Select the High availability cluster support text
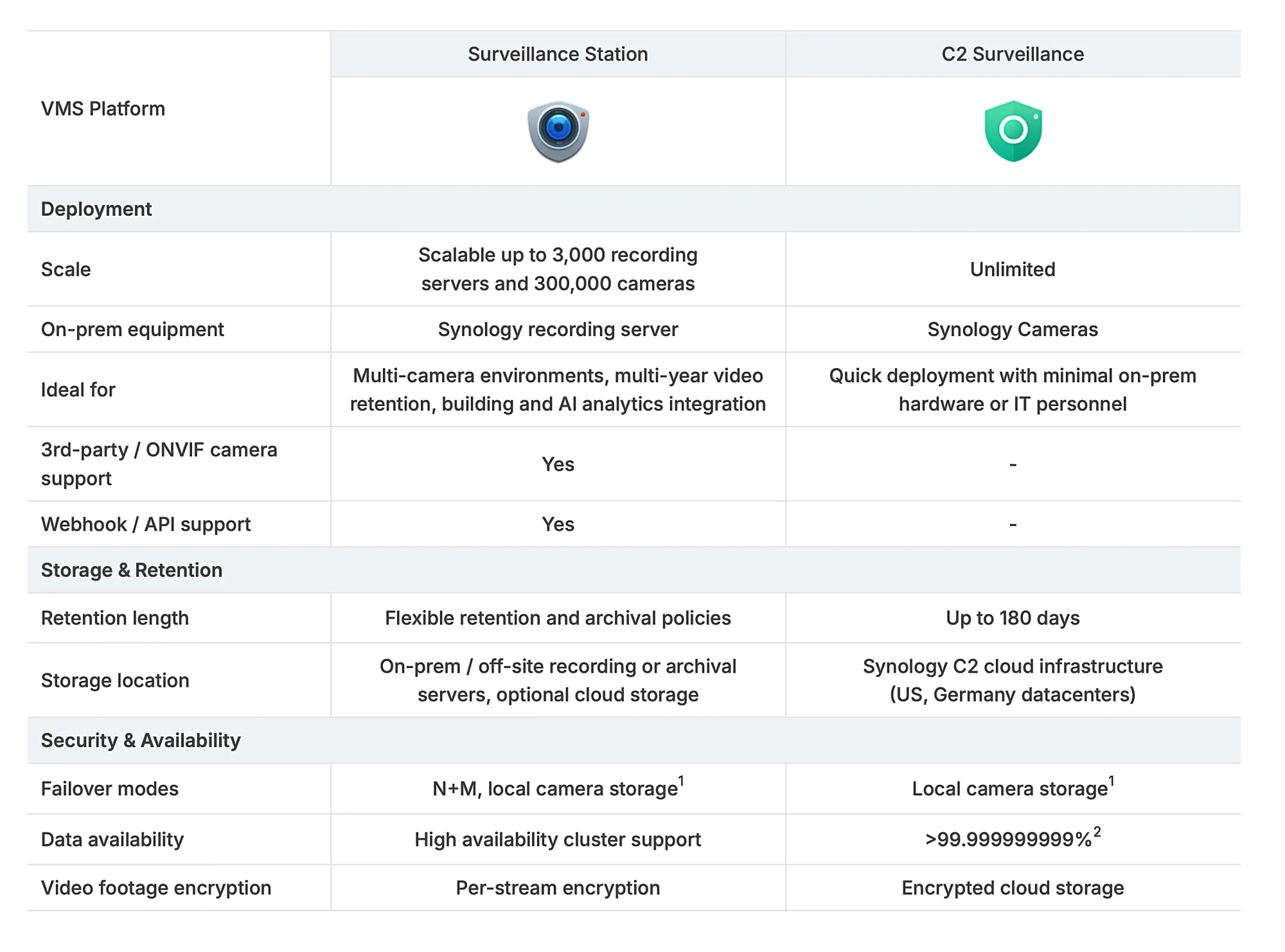Viewport: 1285px width, 952px height. coord(558,840)
